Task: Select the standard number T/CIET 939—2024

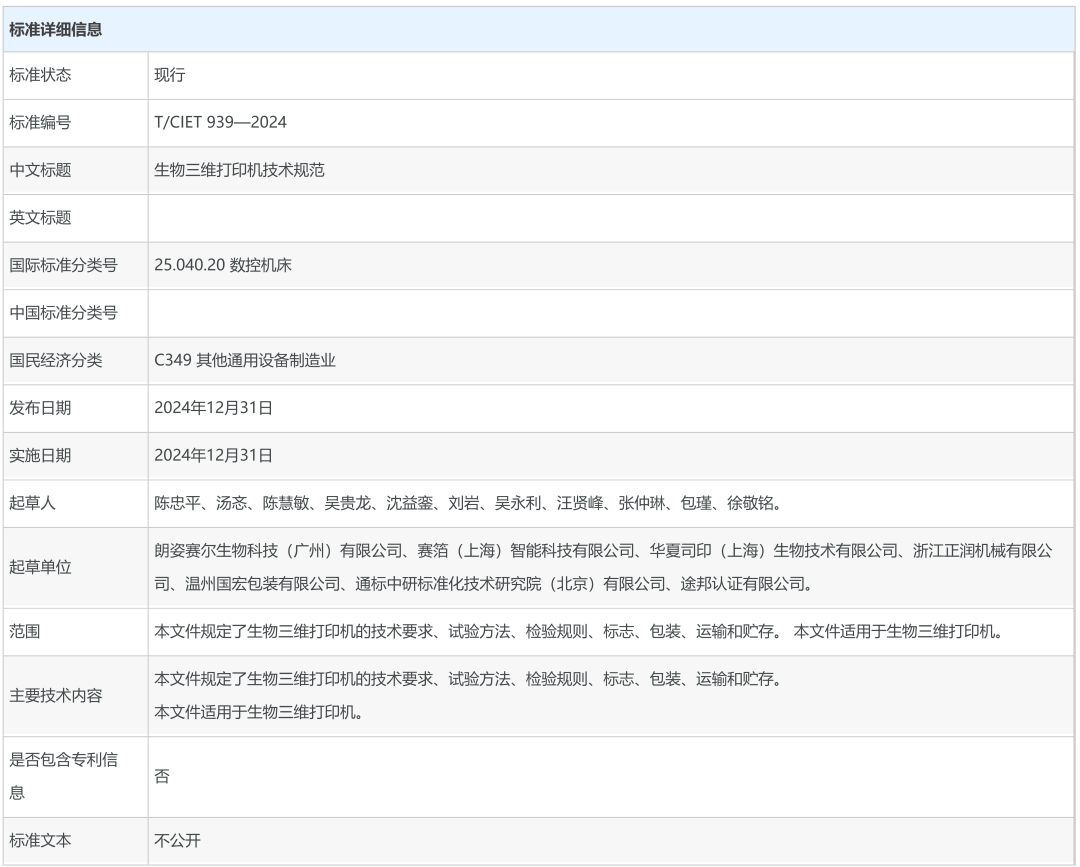Action: tap(221, 122)
